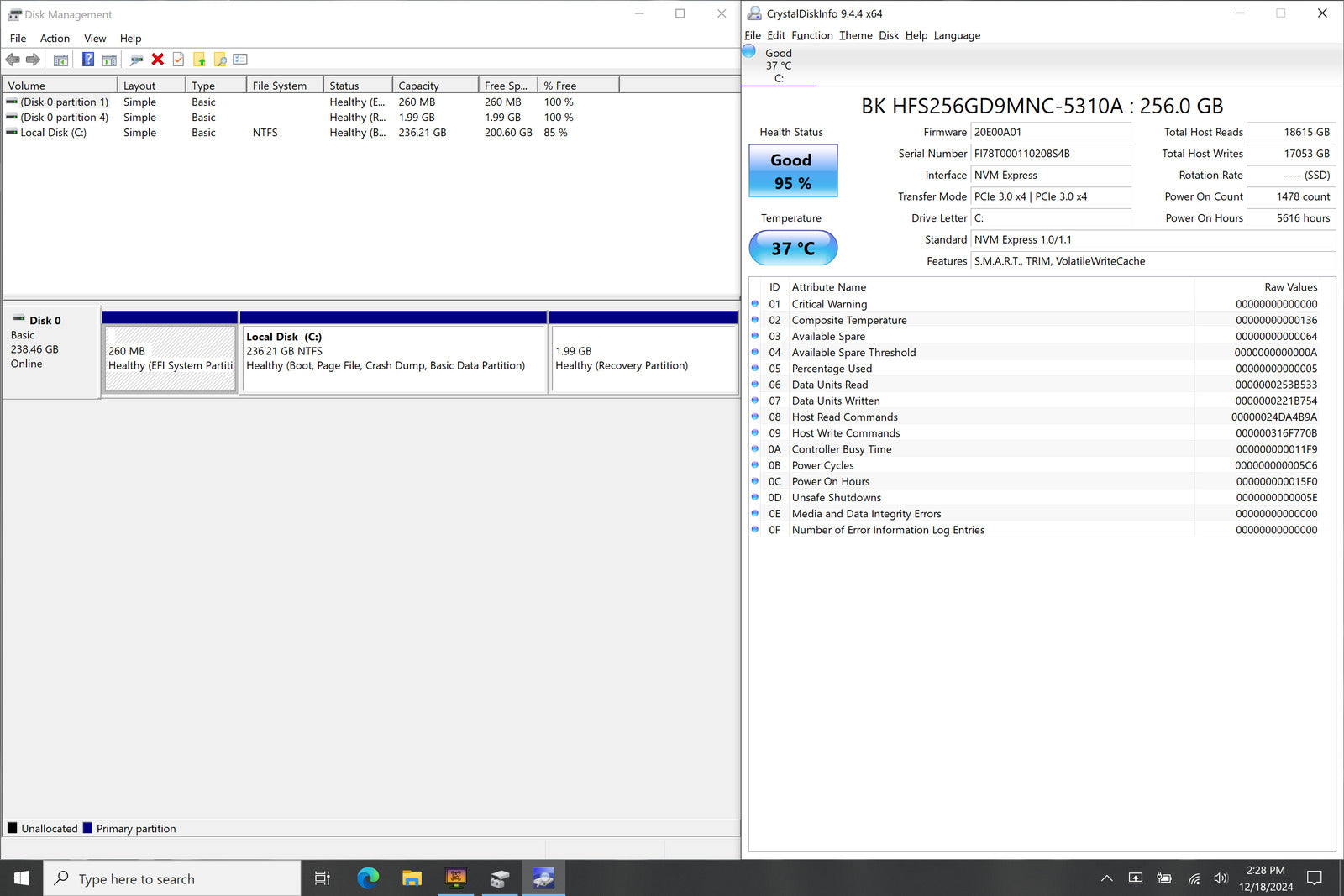This screenshot has width=1344, height=896.
Task: Open Disk Management File menu
Action: pos(18,39)
